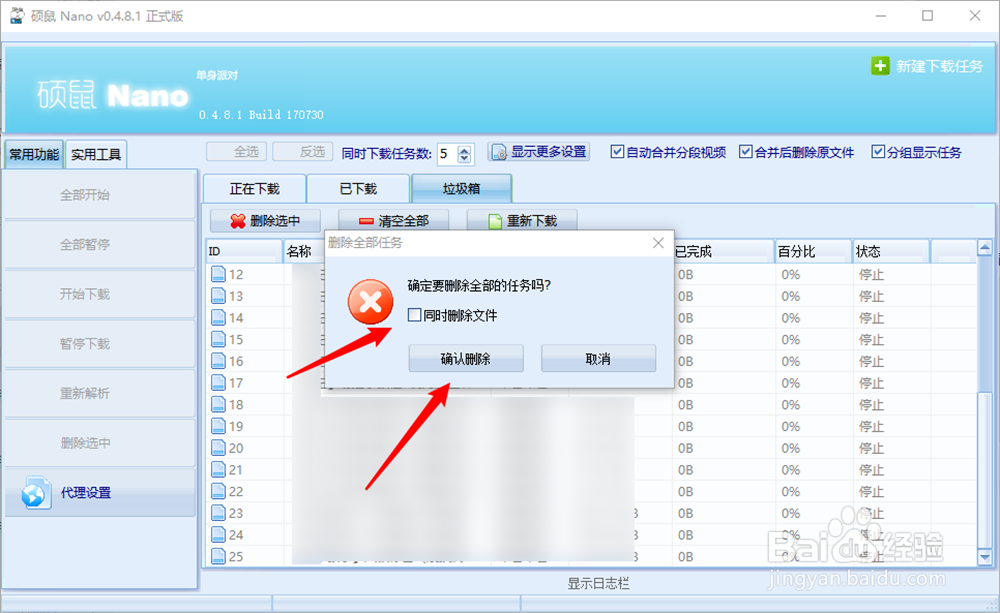Click sidebar 开始下载 button
The width and height of the screenshot is (1000, 613).
pyautogui.click(x=100, y=294)
